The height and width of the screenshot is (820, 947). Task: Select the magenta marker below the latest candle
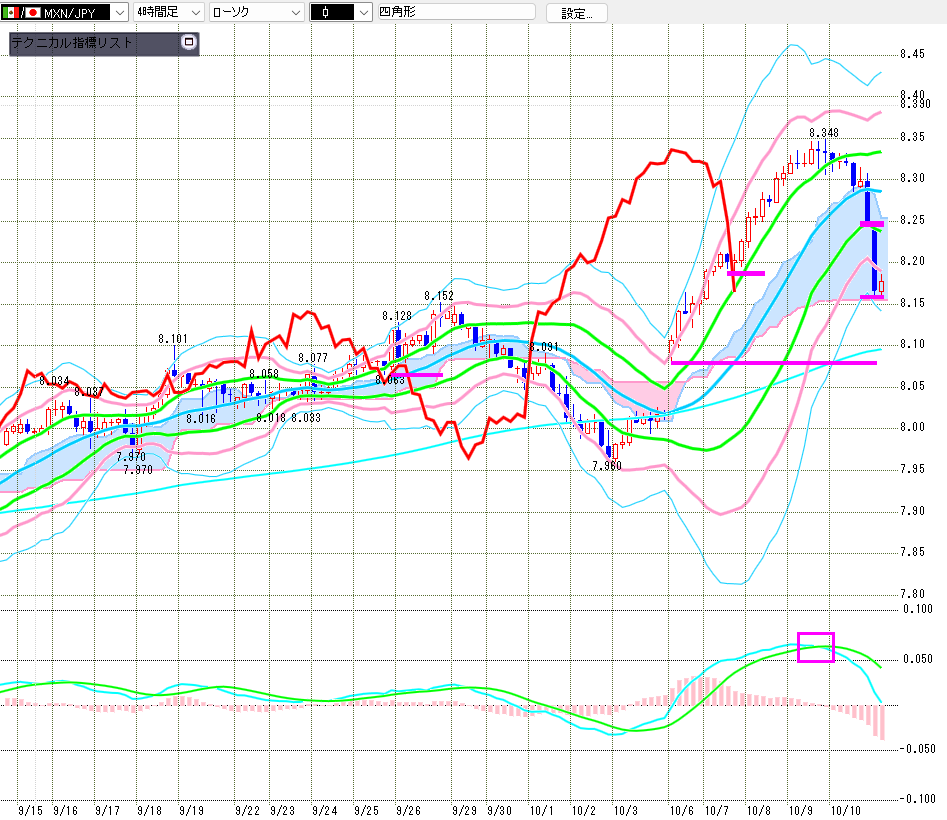tap(871, 296)
